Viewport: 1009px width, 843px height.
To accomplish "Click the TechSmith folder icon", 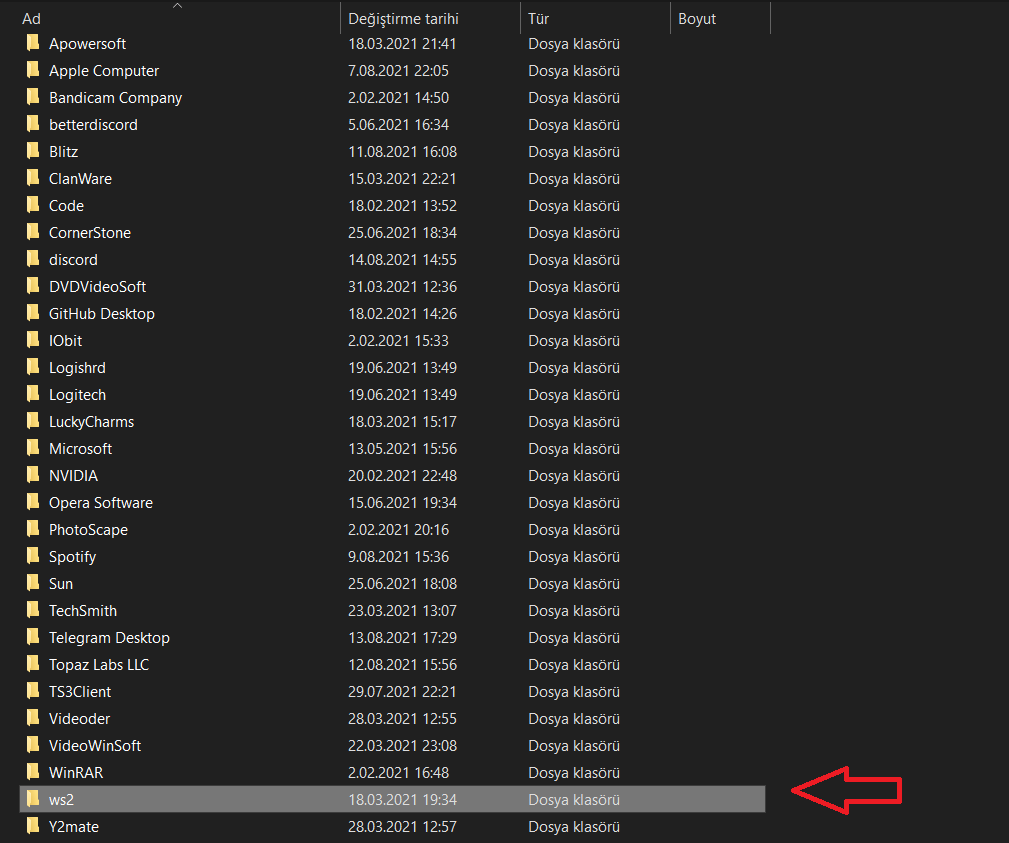I will coord(33,611).
